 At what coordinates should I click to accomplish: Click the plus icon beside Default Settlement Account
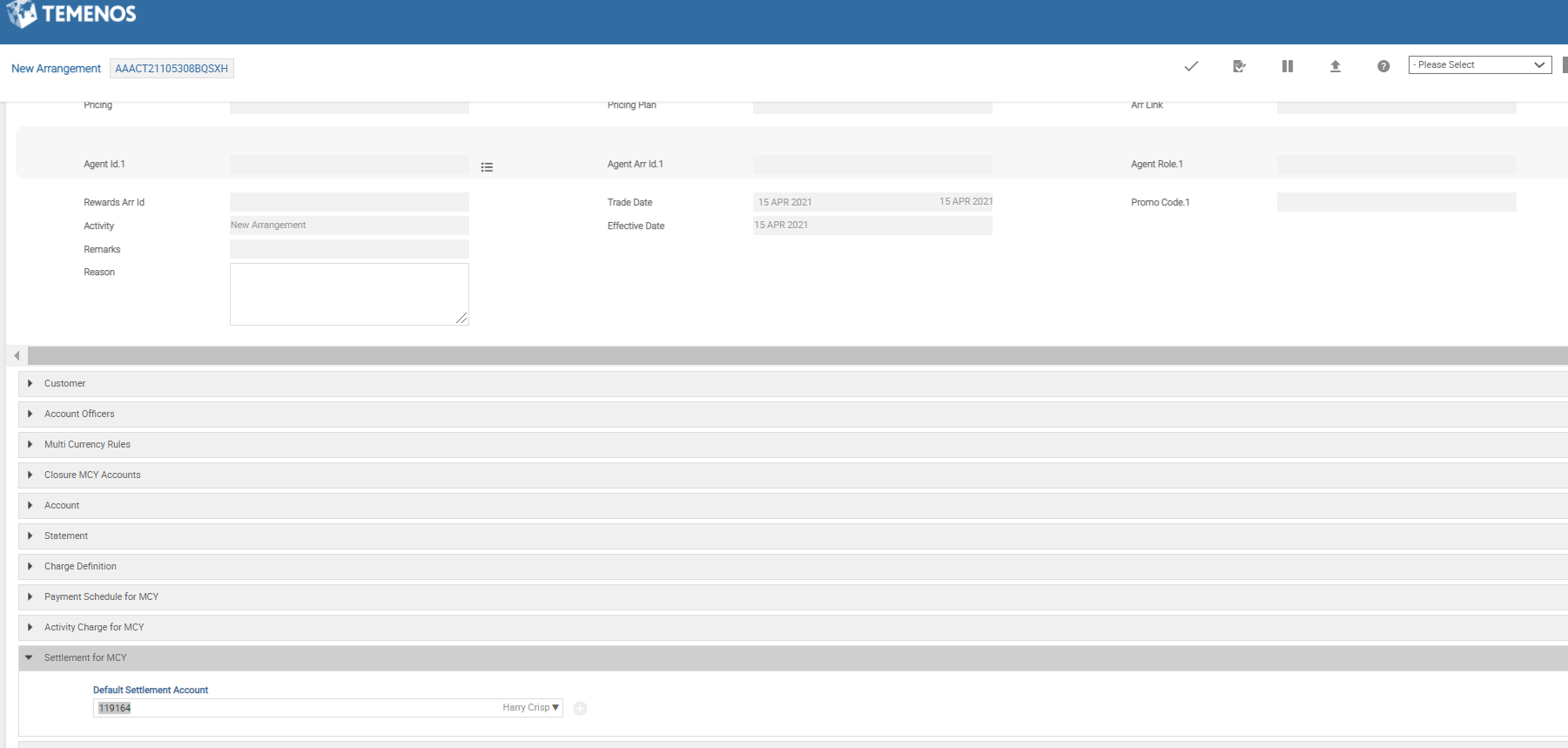(x=581, y=709)
